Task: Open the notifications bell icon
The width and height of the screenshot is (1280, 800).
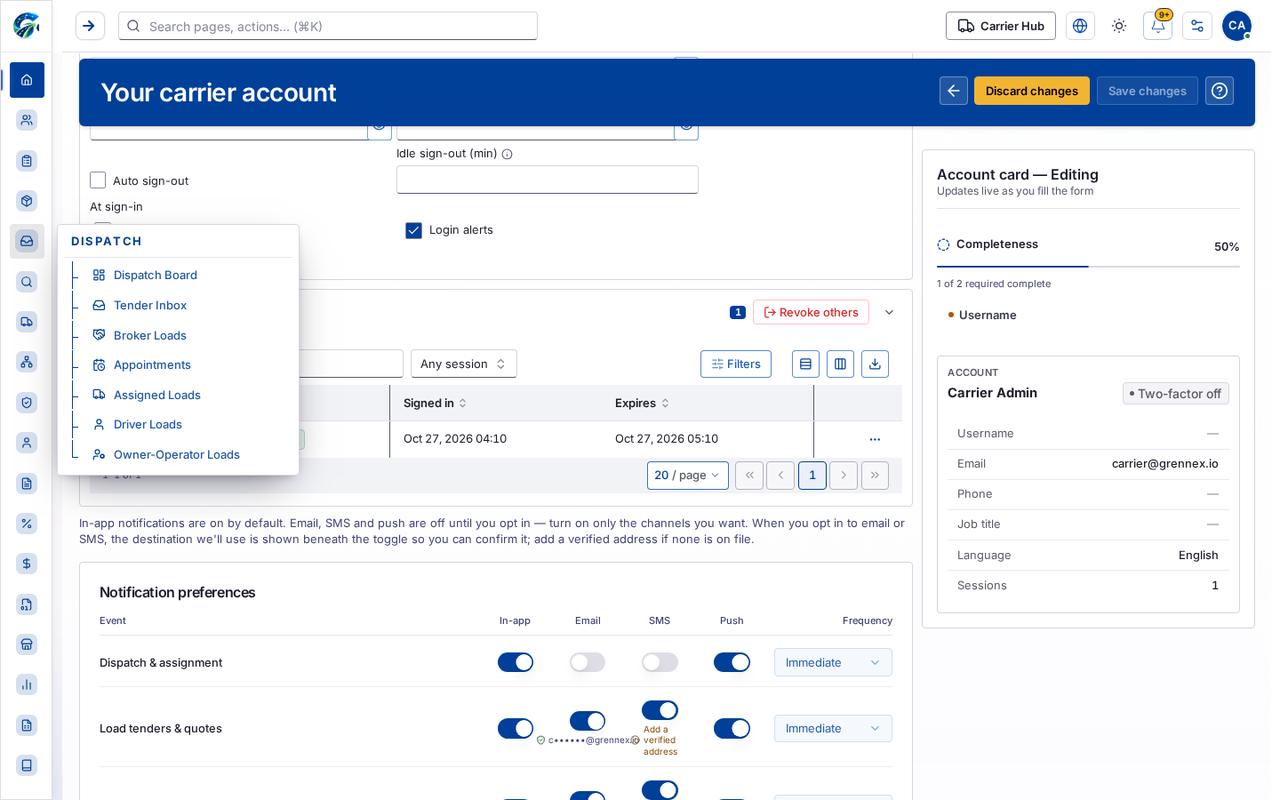Action: 1157,26
